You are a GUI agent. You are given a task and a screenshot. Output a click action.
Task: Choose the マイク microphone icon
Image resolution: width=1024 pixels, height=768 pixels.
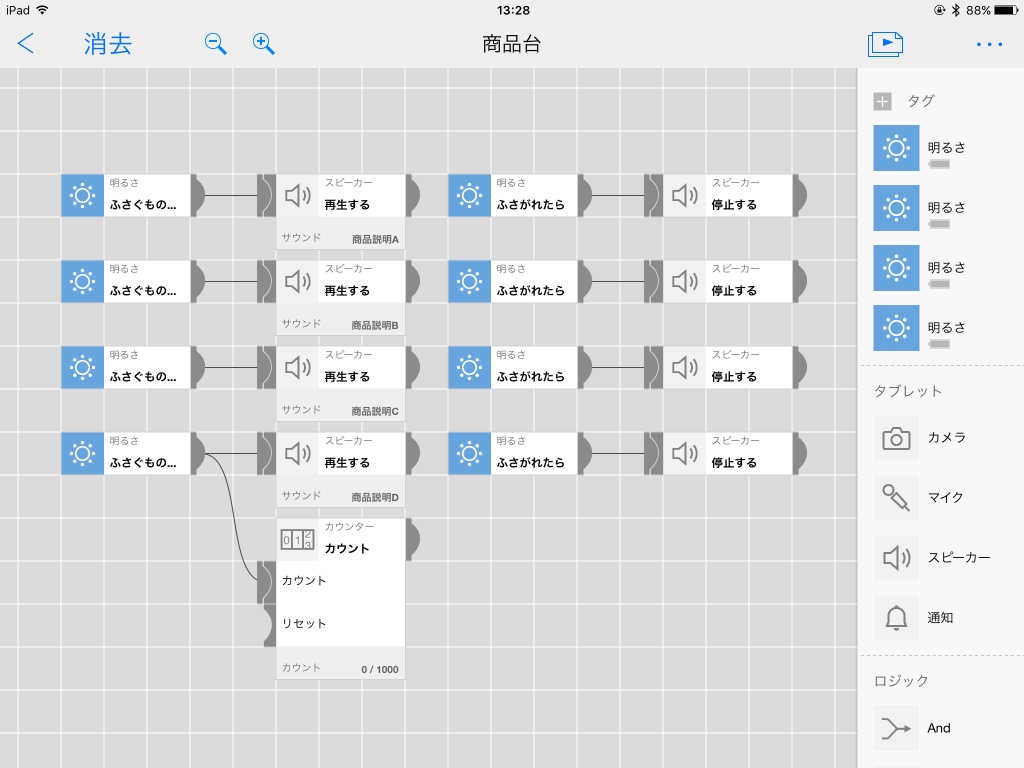click(896, 498)
